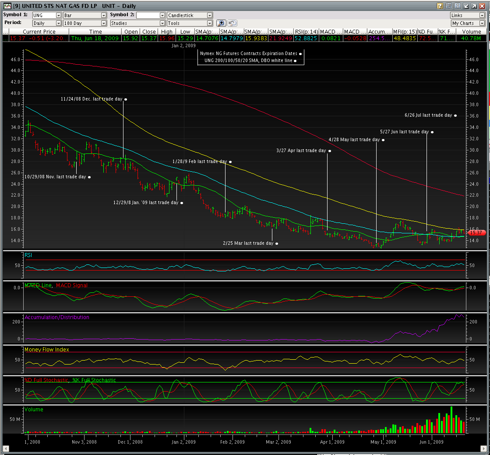This screenshot has width=490, height=455.
Task: Click 'Nymex NG Futures Contracts Expiration Dates' note
Action: tap(249, 53)
